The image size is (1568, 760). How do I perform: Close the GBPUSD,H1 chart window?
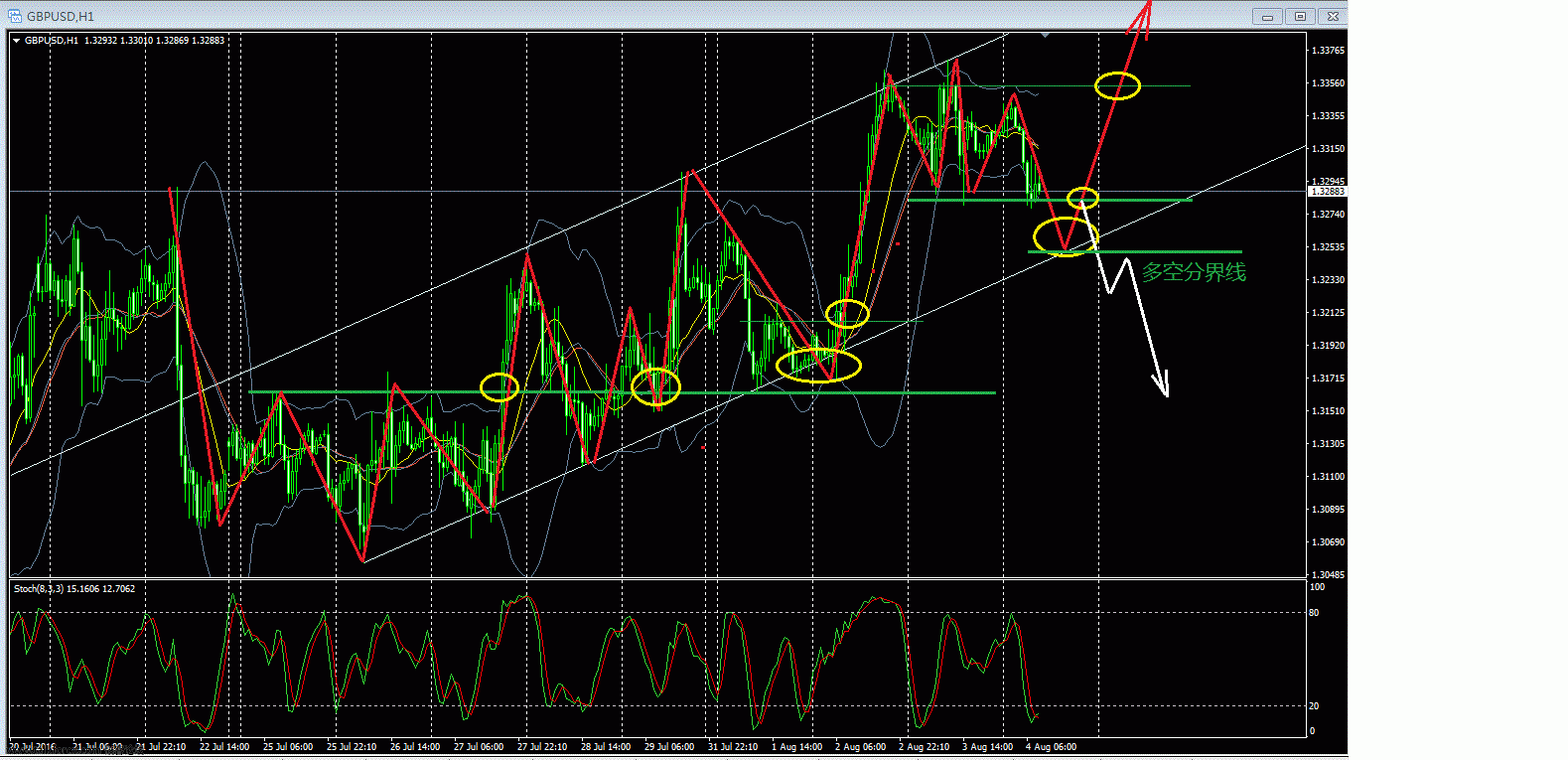click(x=1333, y=16)
